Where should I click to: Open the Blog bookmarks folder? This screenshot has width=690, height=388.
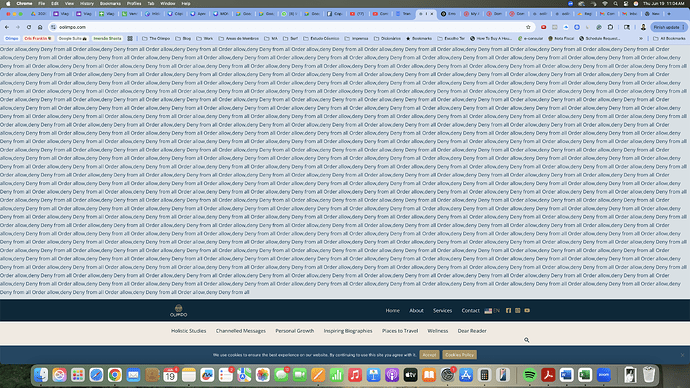[x=183, y=39]
